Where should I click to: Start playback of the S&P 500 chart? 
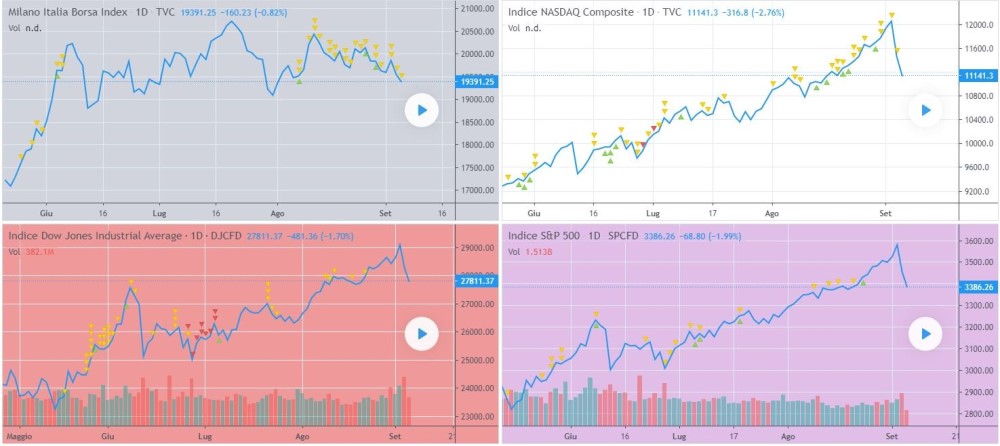coord(926,334)
